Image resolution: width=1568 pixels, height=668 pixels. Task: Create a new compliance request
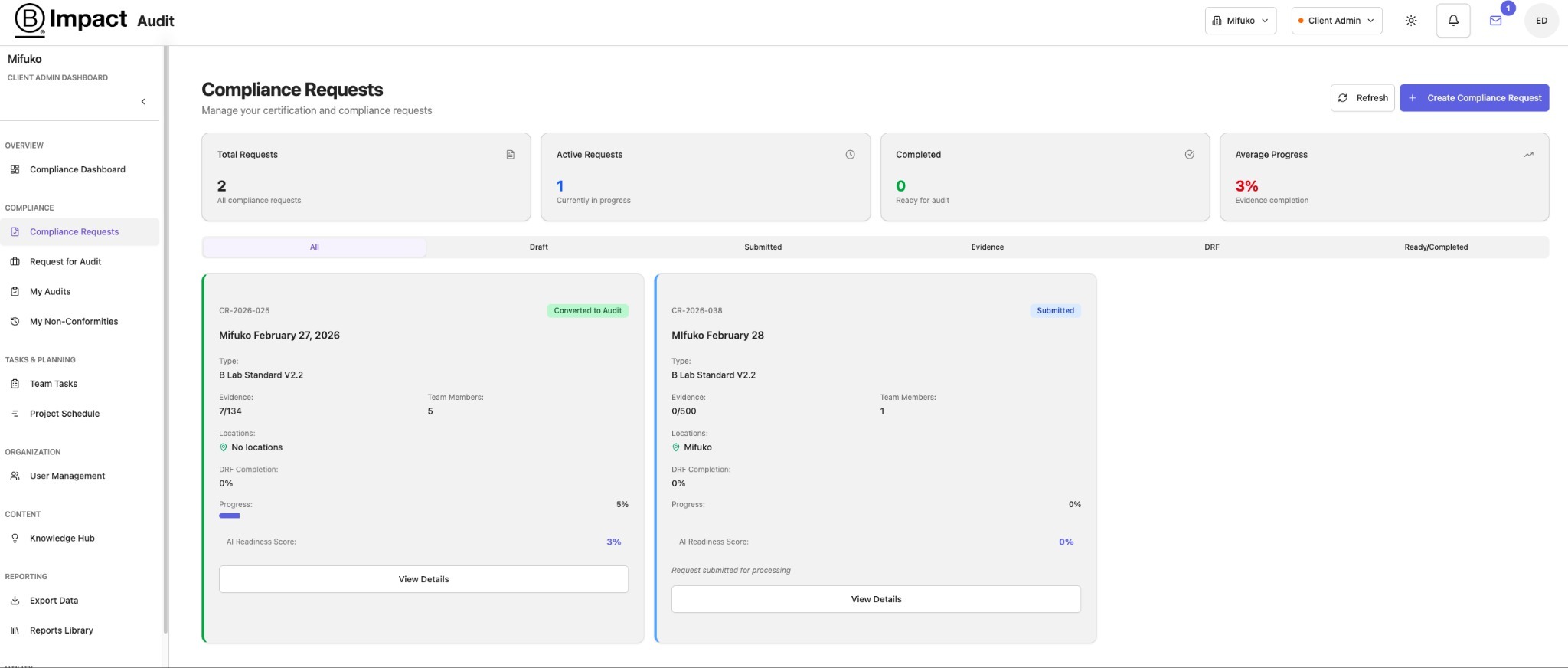pos(1475,97)
